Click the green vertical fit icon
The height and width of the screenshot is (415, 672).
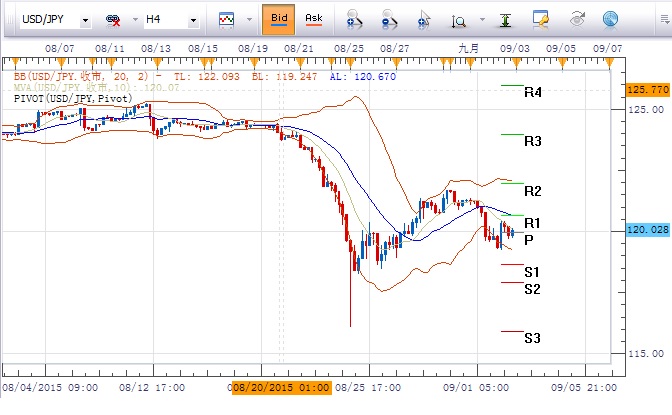pos(506,20)
